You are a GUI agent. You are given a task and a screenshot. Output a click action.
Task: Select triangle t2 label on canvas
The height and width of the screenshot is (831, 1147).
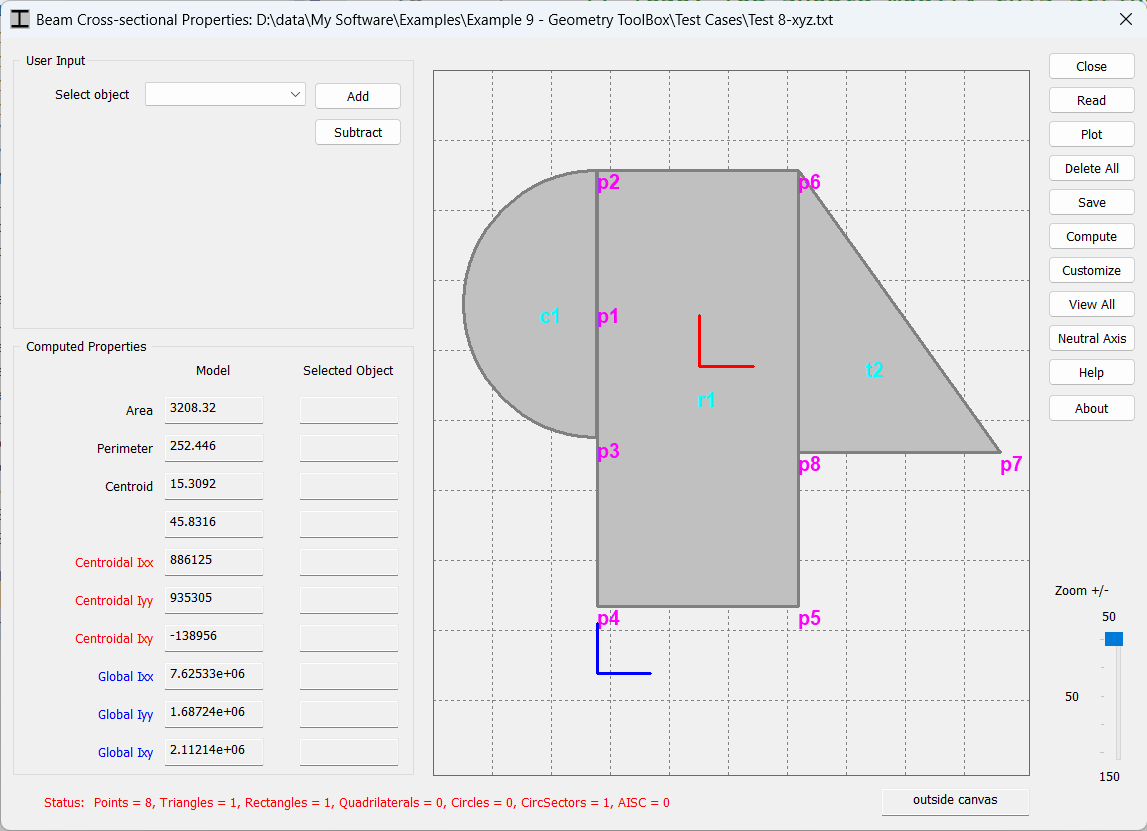874,370
